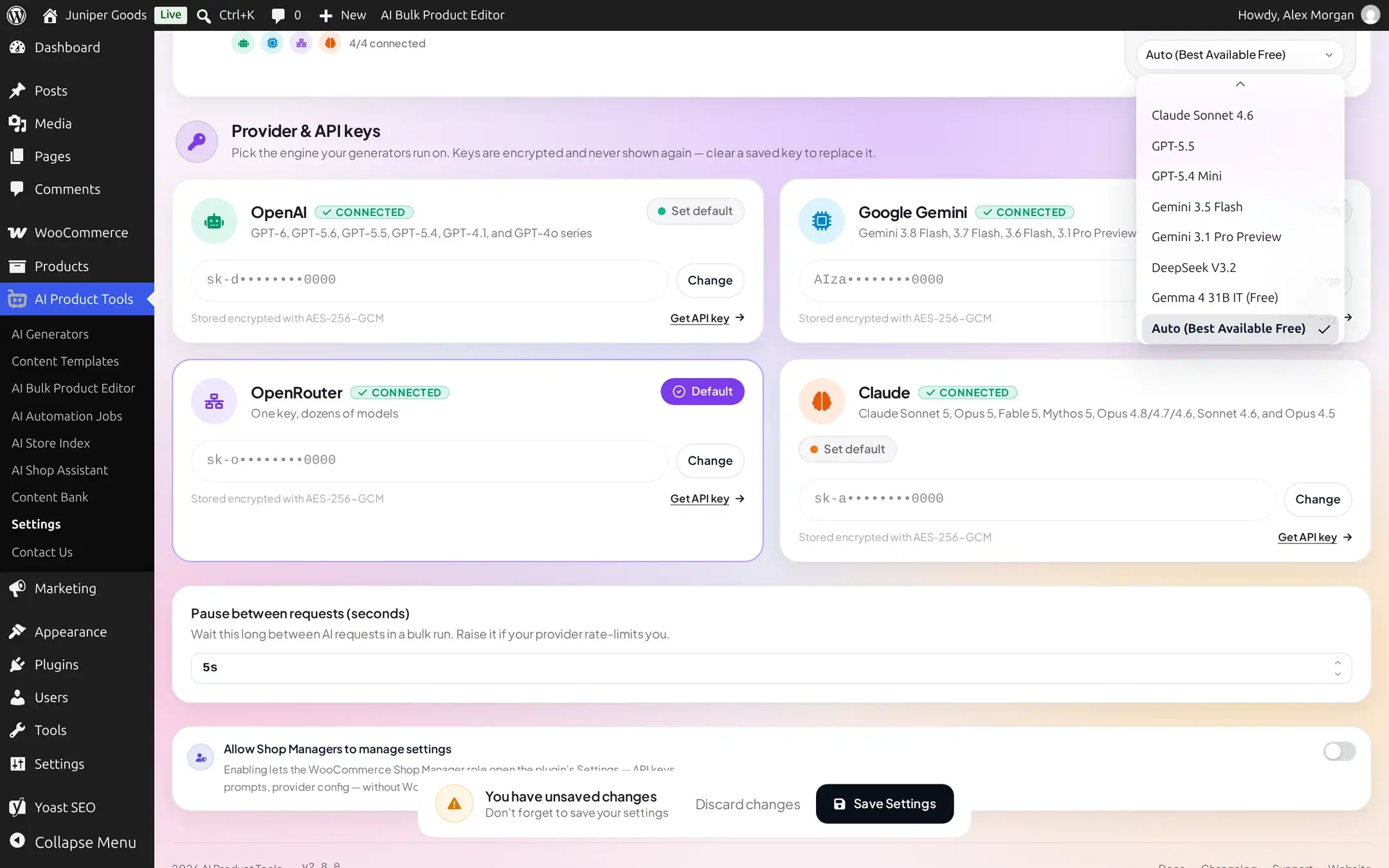Click Discard changes

click(747, 804)
